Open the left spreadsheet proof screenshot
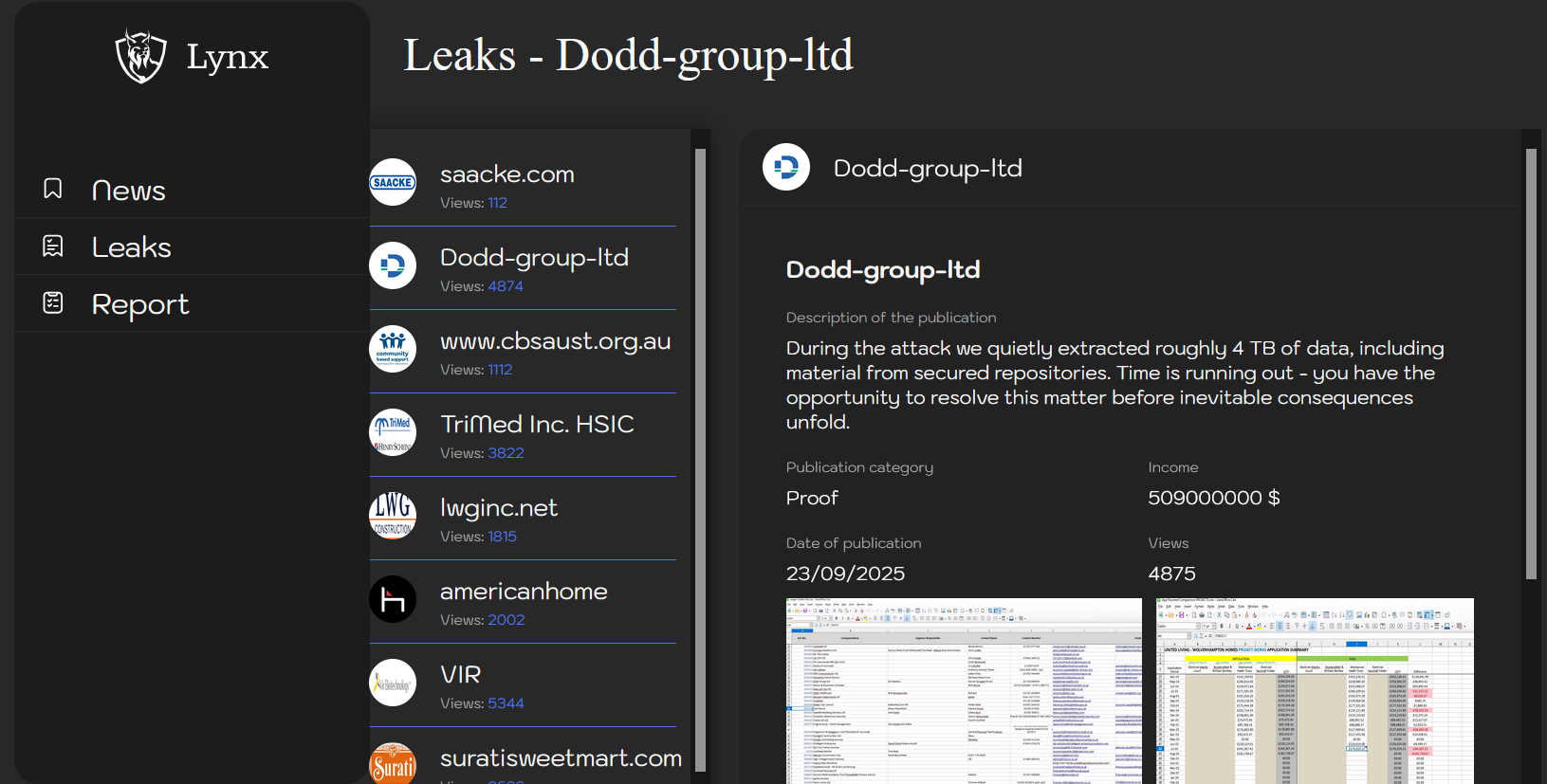 tap(964, 690)
